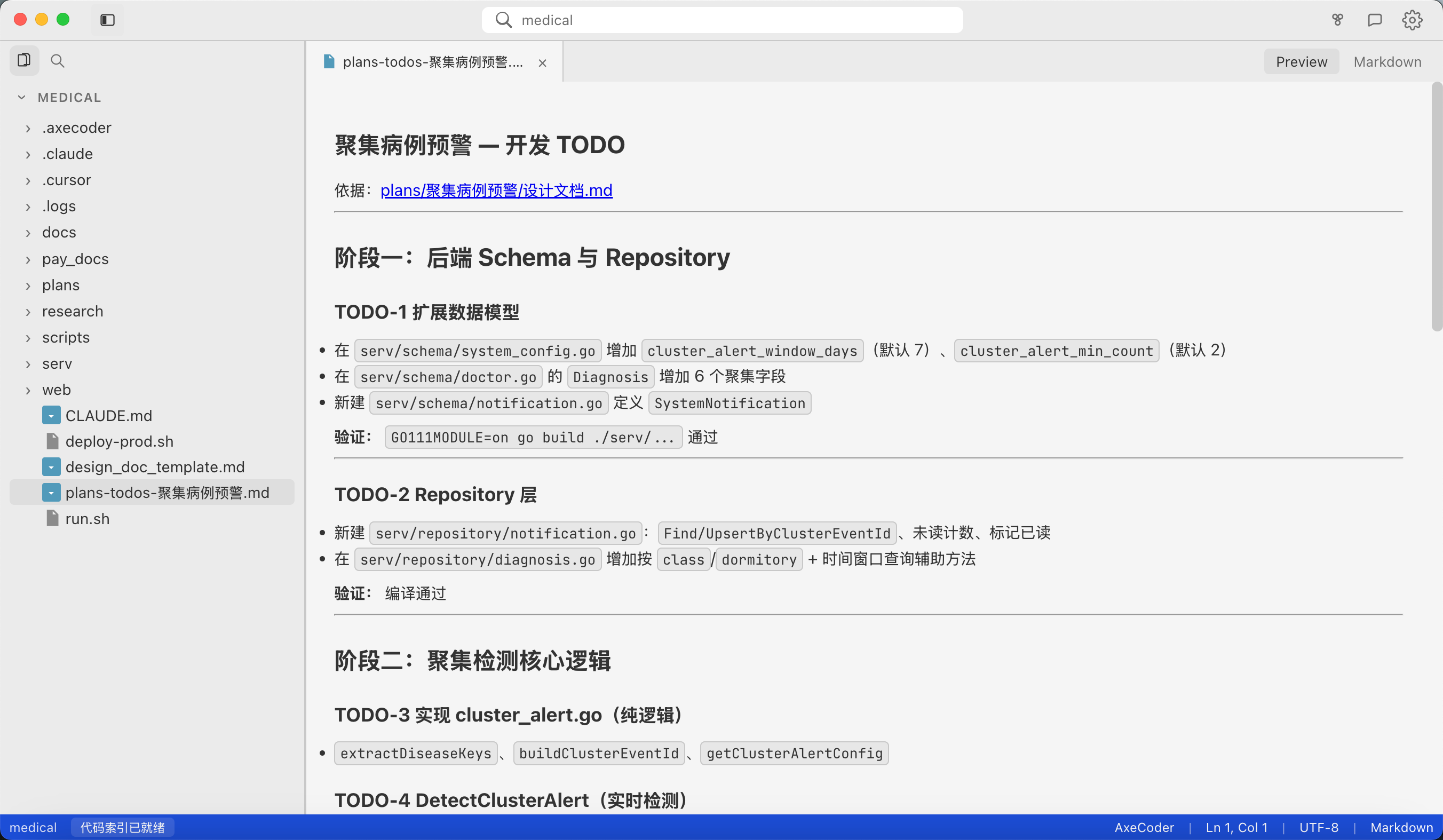Select plans-todos-聚集病例预警.md in file tree
Viewport: 1443px width, 840px height.
152,493
